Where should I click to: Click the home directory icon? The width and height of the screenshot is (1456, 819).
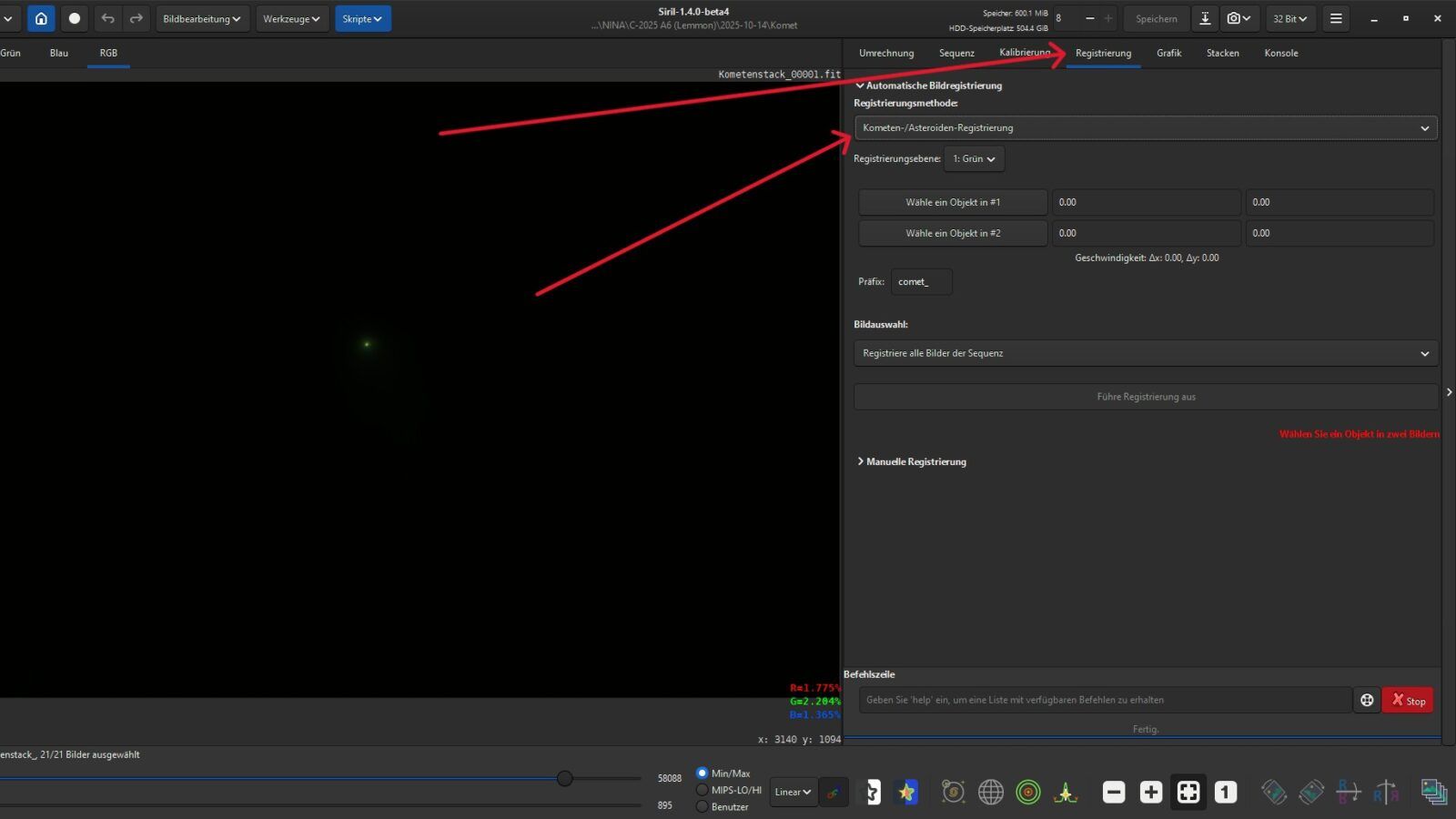[41, 18]
